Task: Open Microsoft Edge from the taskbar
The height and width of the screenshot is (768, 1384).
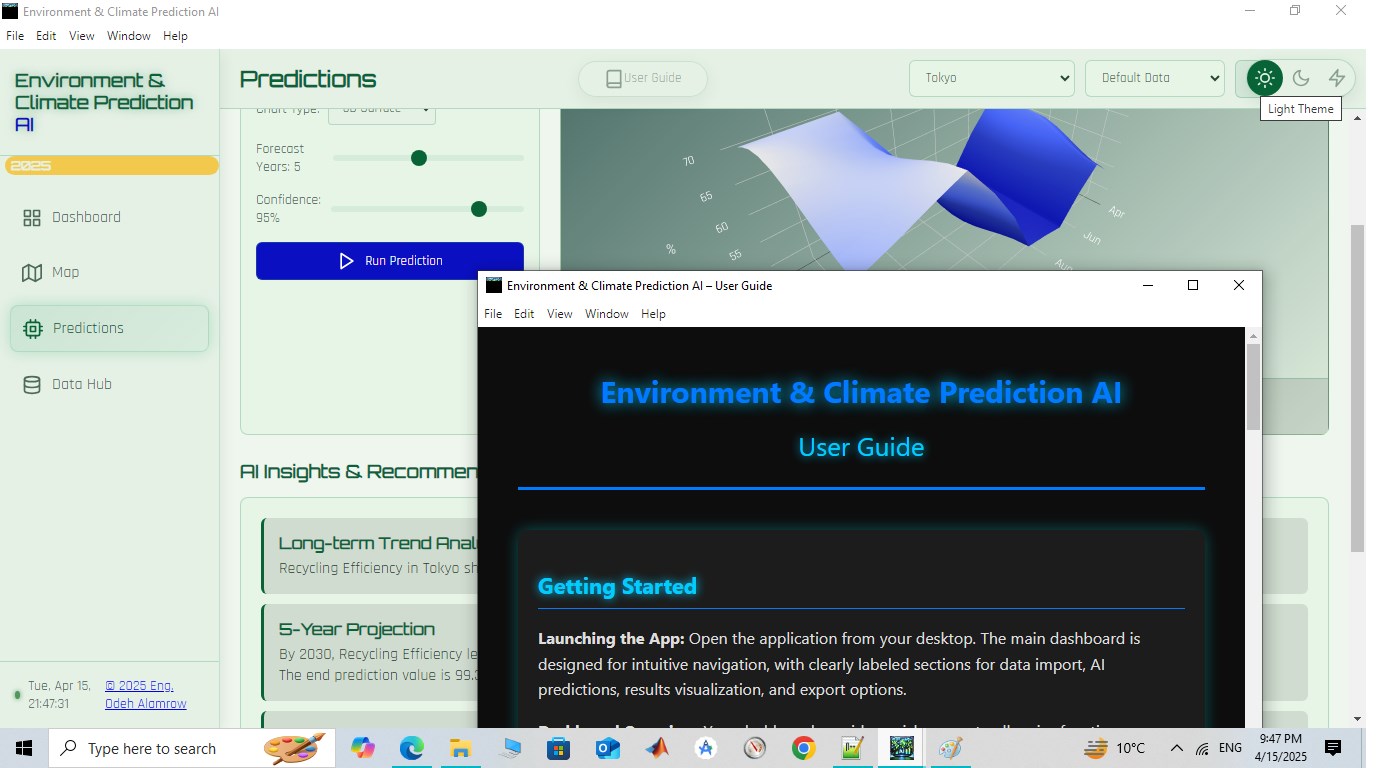Action: coord(411,748)
